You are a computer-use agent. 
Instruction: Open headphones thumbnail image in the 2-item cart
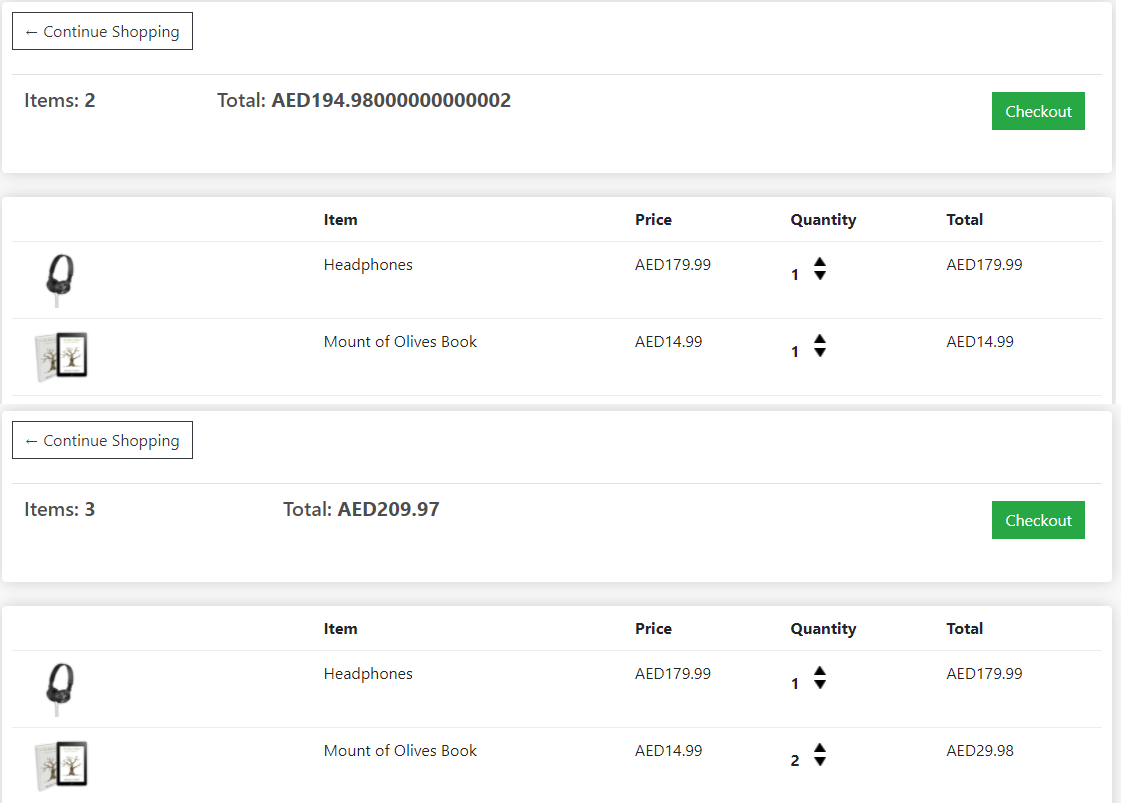pyautogui.click(x=61, y=278)
